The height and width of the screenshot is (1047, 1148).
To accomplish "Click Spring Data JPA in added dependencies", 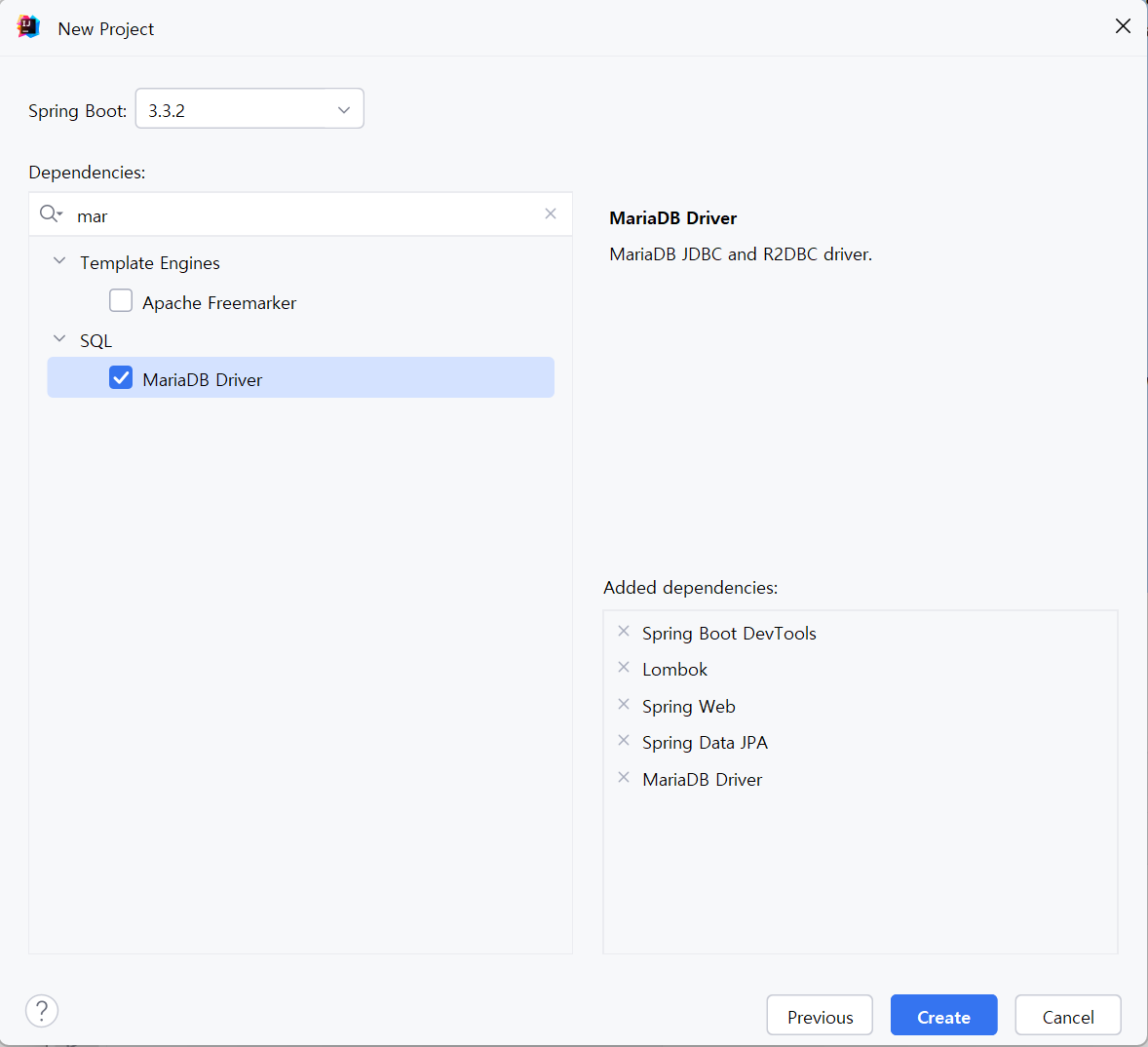I will coord(705,743).
